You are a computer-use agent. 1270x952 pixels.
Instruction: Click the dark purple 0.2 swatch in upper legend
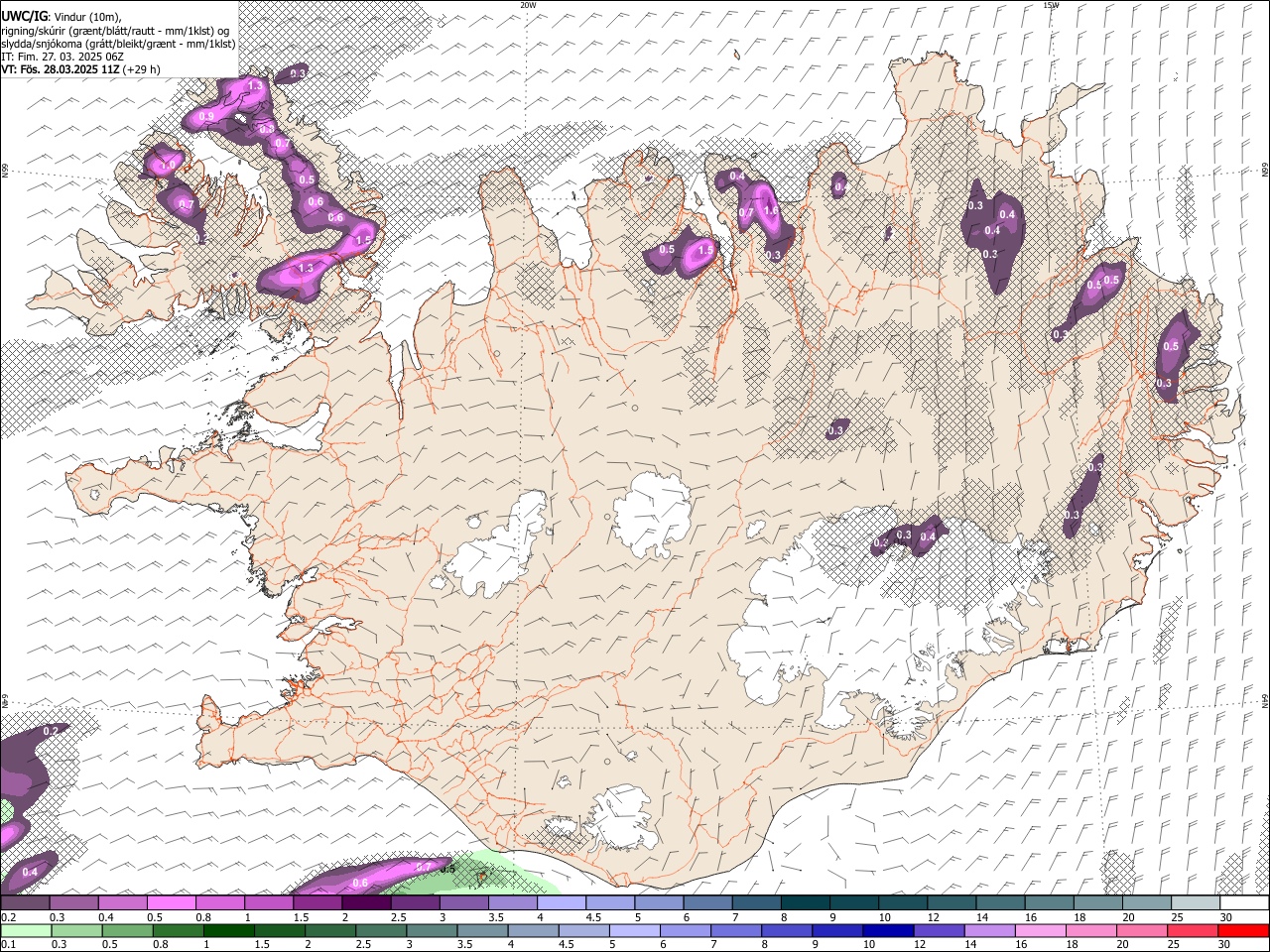click(25, 903)
